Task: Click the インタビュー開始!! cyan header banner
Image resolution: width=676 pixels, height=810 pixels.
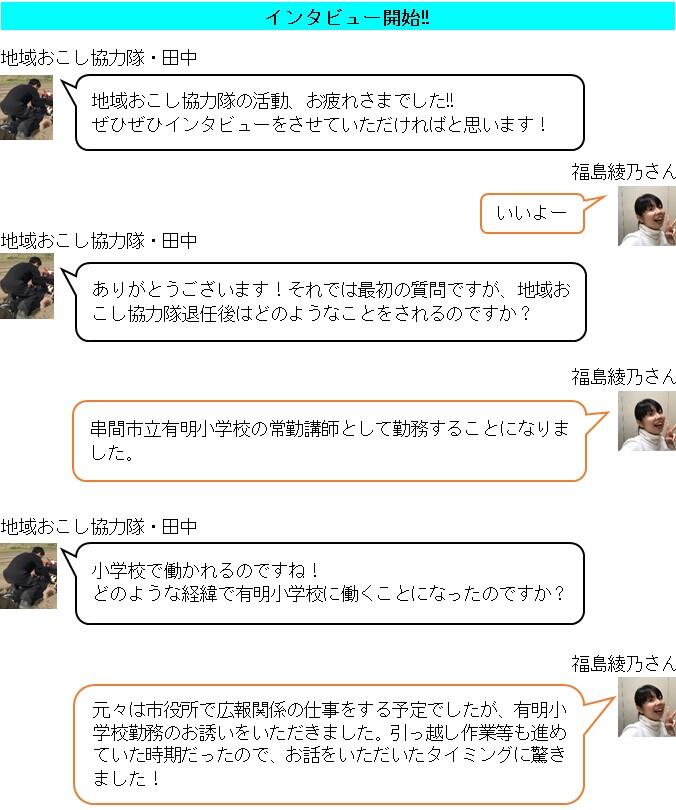Action: [x=338, y=17]
